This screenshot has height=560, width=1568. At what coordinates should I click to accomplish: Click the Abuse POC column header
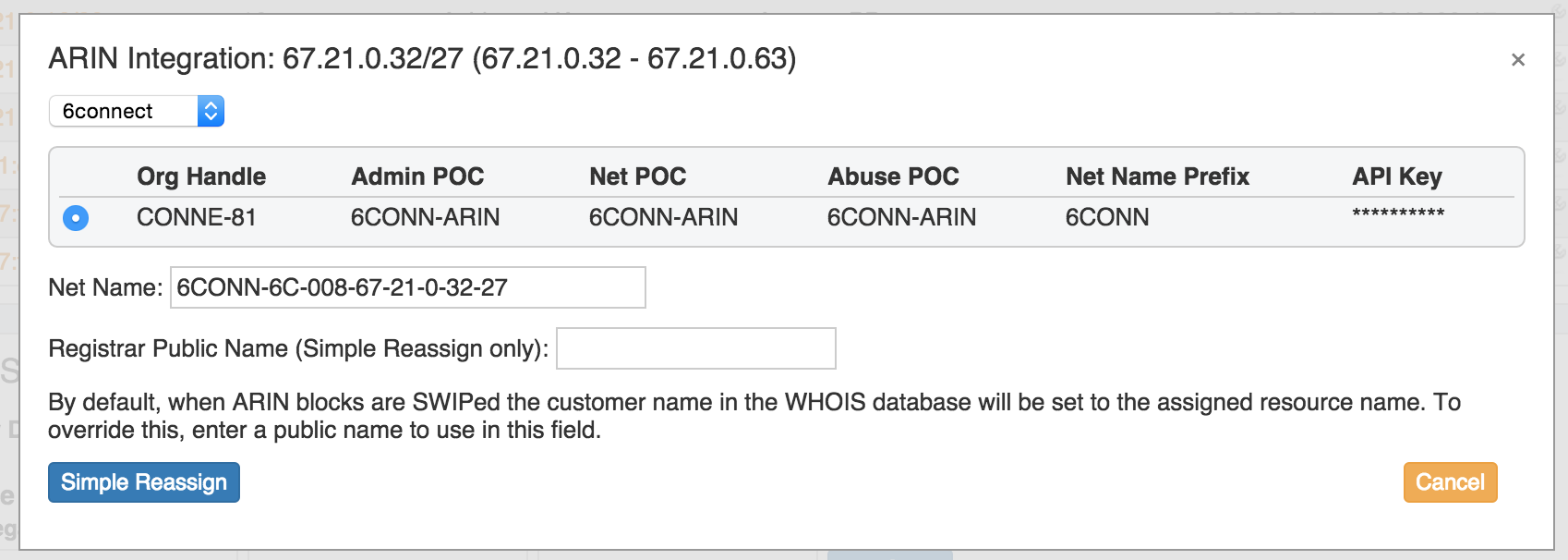pos(893,177)
